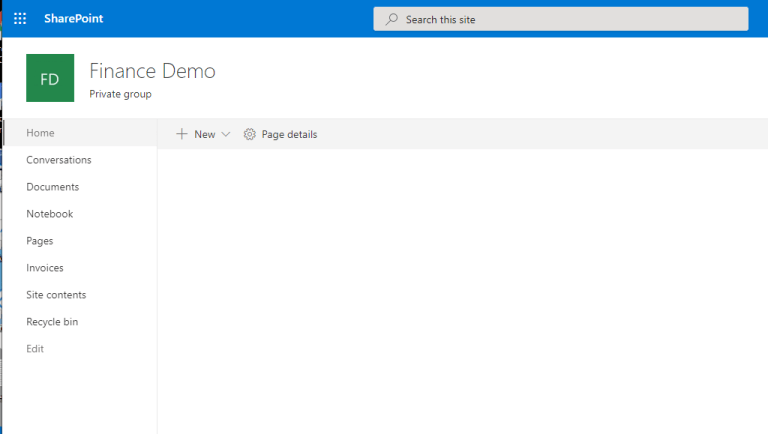This screenshot has height=434, width=768.
Task: Open the Finance Demo site title
Action: [152, 71]
